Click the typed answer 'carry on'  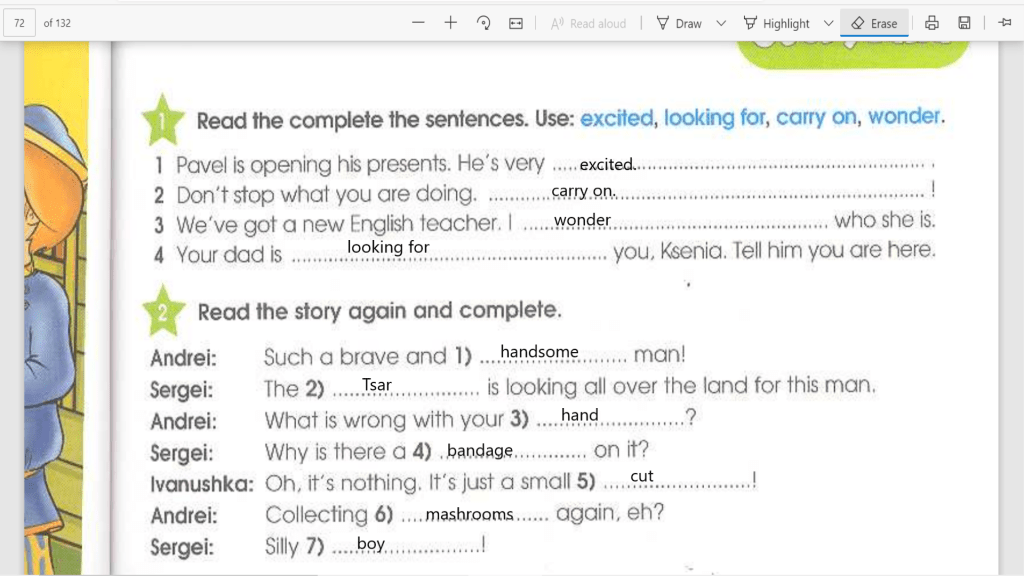pyautogui.click(x=583, y=191)
